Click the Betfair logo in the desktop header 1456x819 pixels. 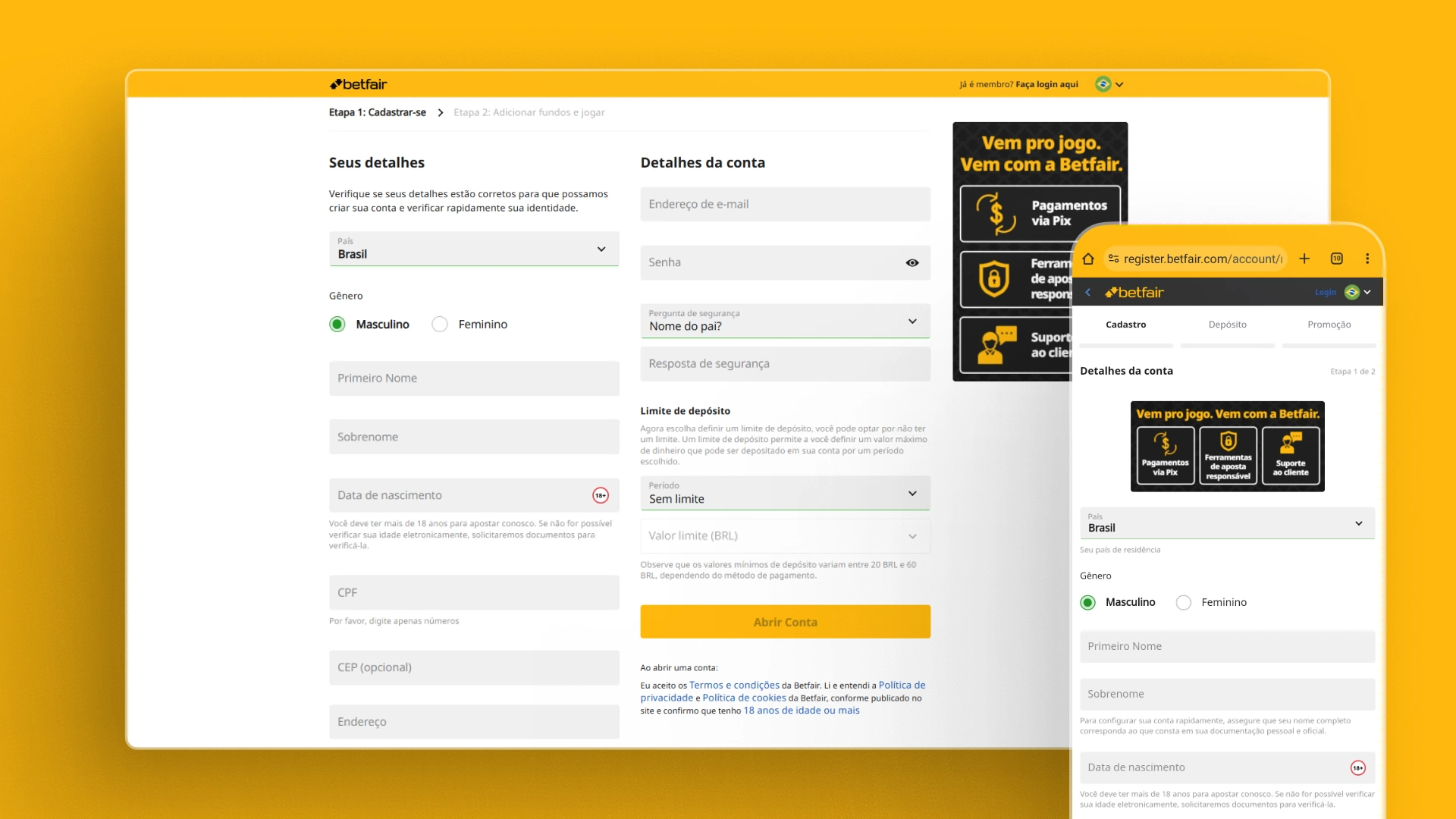point(358,84)
